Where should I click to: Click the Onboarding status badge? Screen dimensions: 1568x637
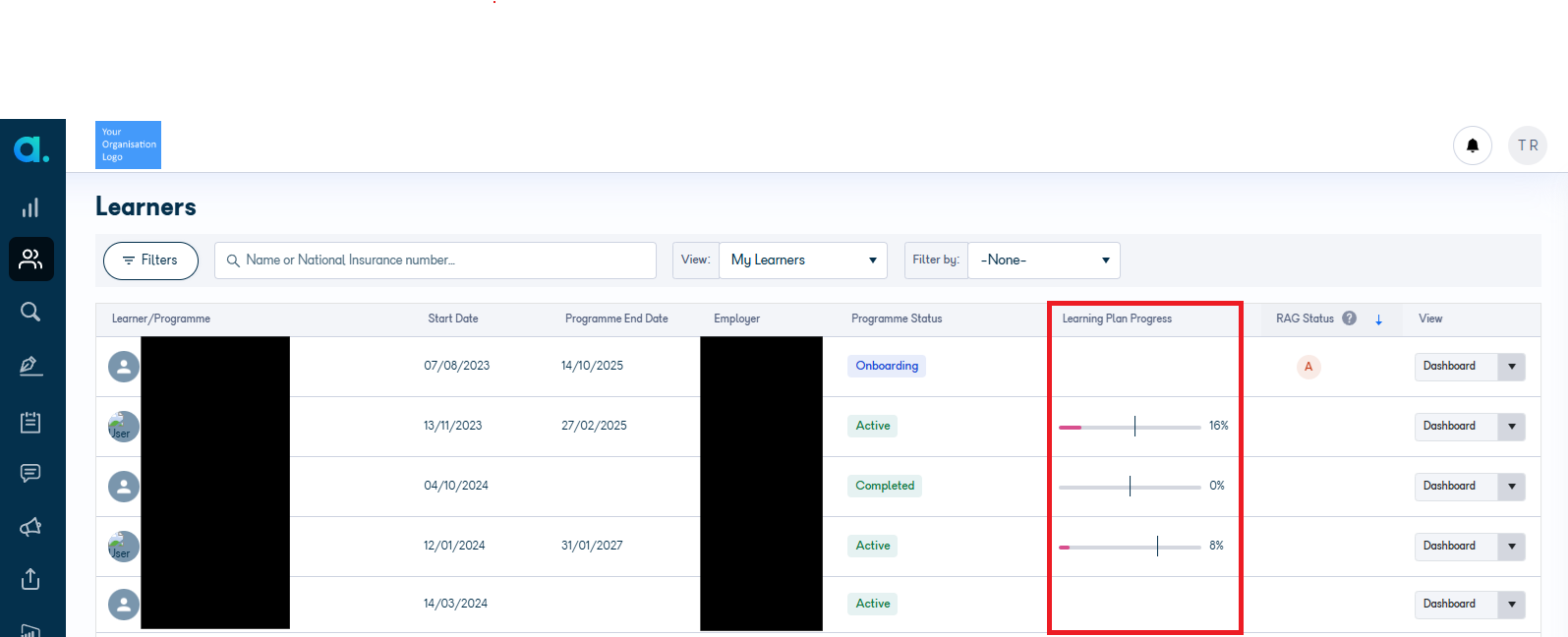(887, 366)
